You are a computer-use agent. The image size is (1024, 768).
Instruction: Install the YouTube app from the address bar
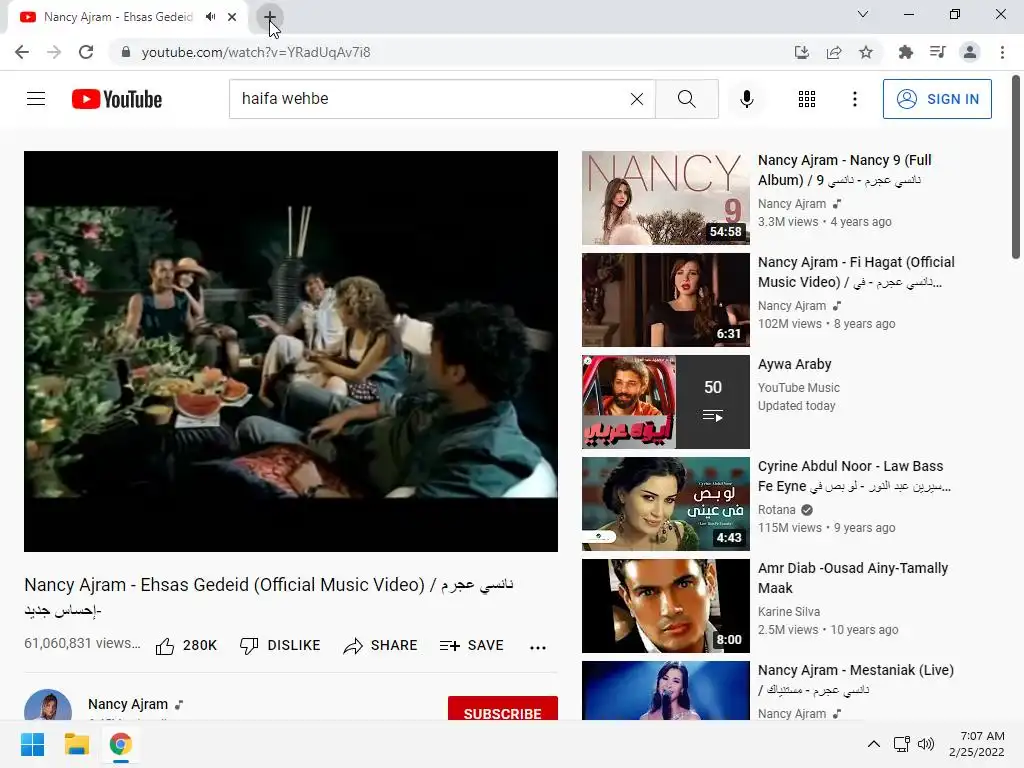[x=801, y=52]
